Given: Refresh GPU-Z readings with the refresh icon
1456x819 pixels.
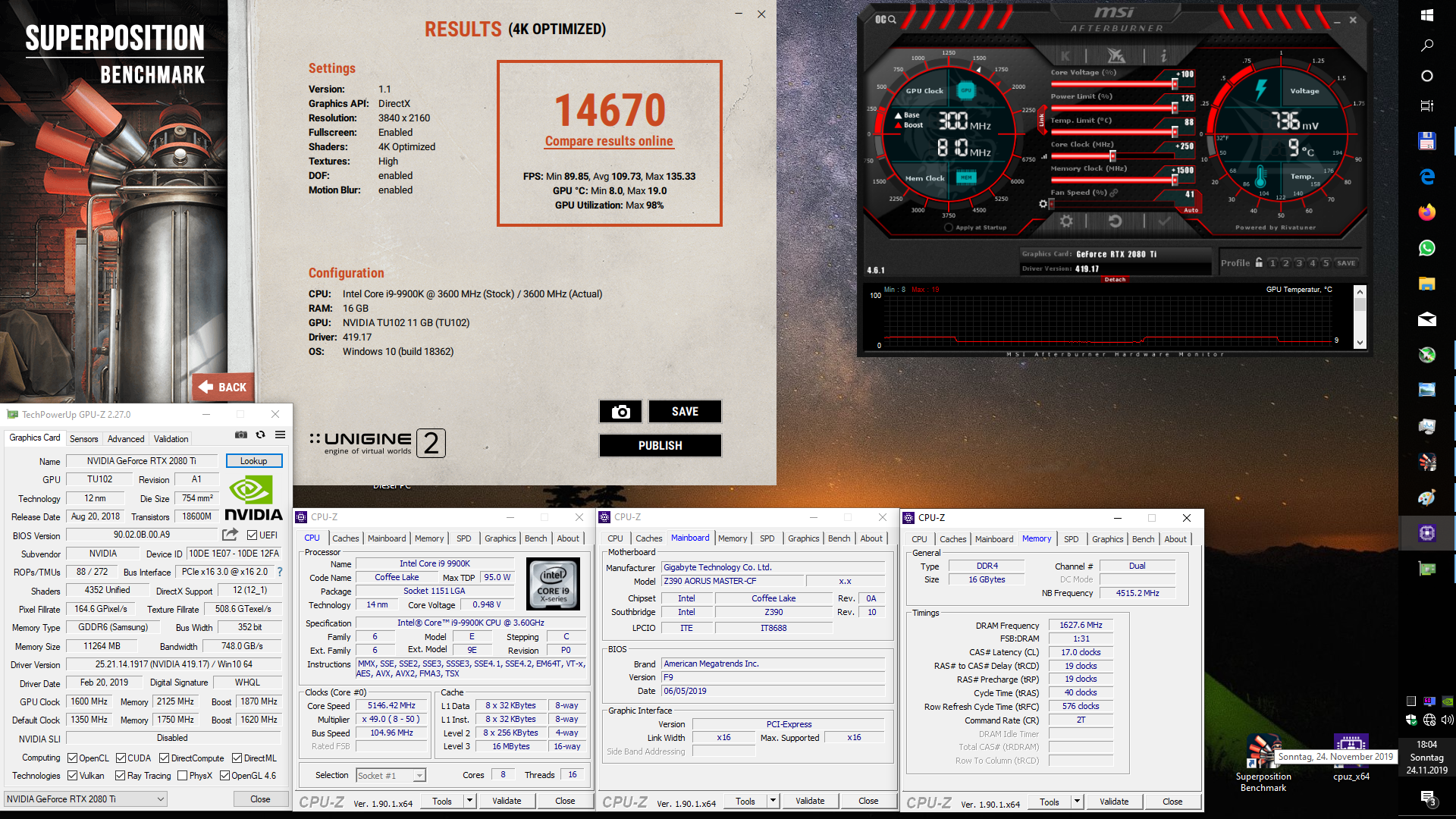Looking at the screenshot, I should click(x=260, y=435).
